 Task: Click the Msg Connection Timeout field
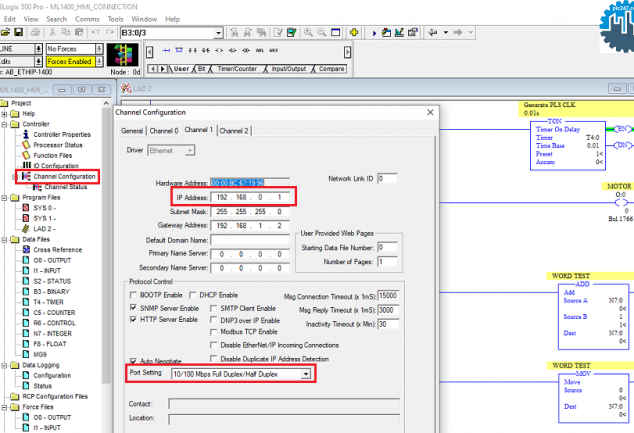388,296
